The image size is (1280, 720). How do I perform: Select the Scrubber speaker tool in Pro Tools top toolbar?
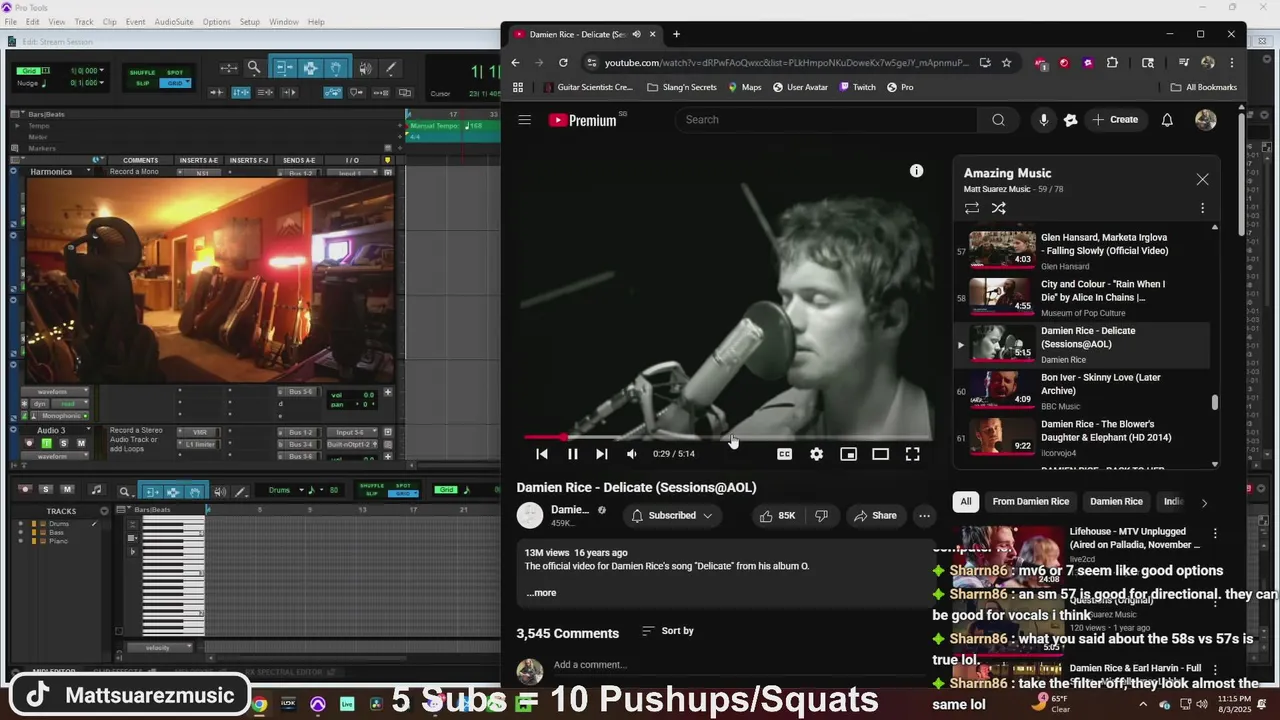(365, 68)
